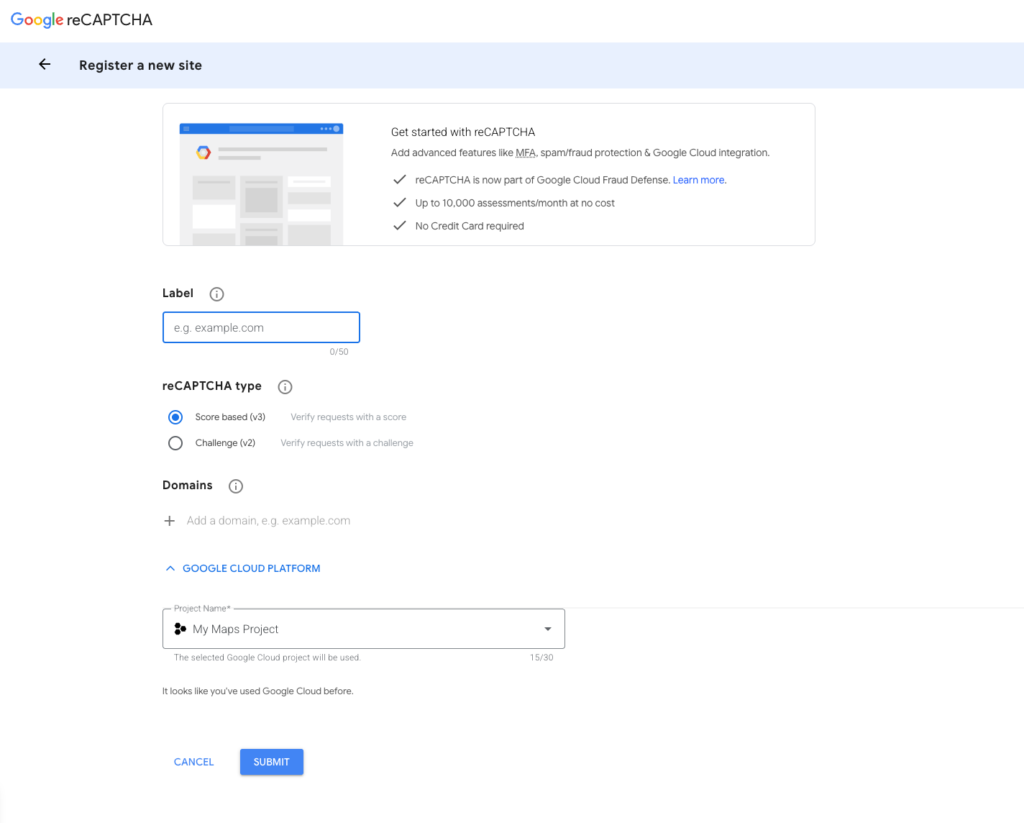Submit the new site registration
The width and height of the screenshot is (1024, 823).
coord(272,762)
